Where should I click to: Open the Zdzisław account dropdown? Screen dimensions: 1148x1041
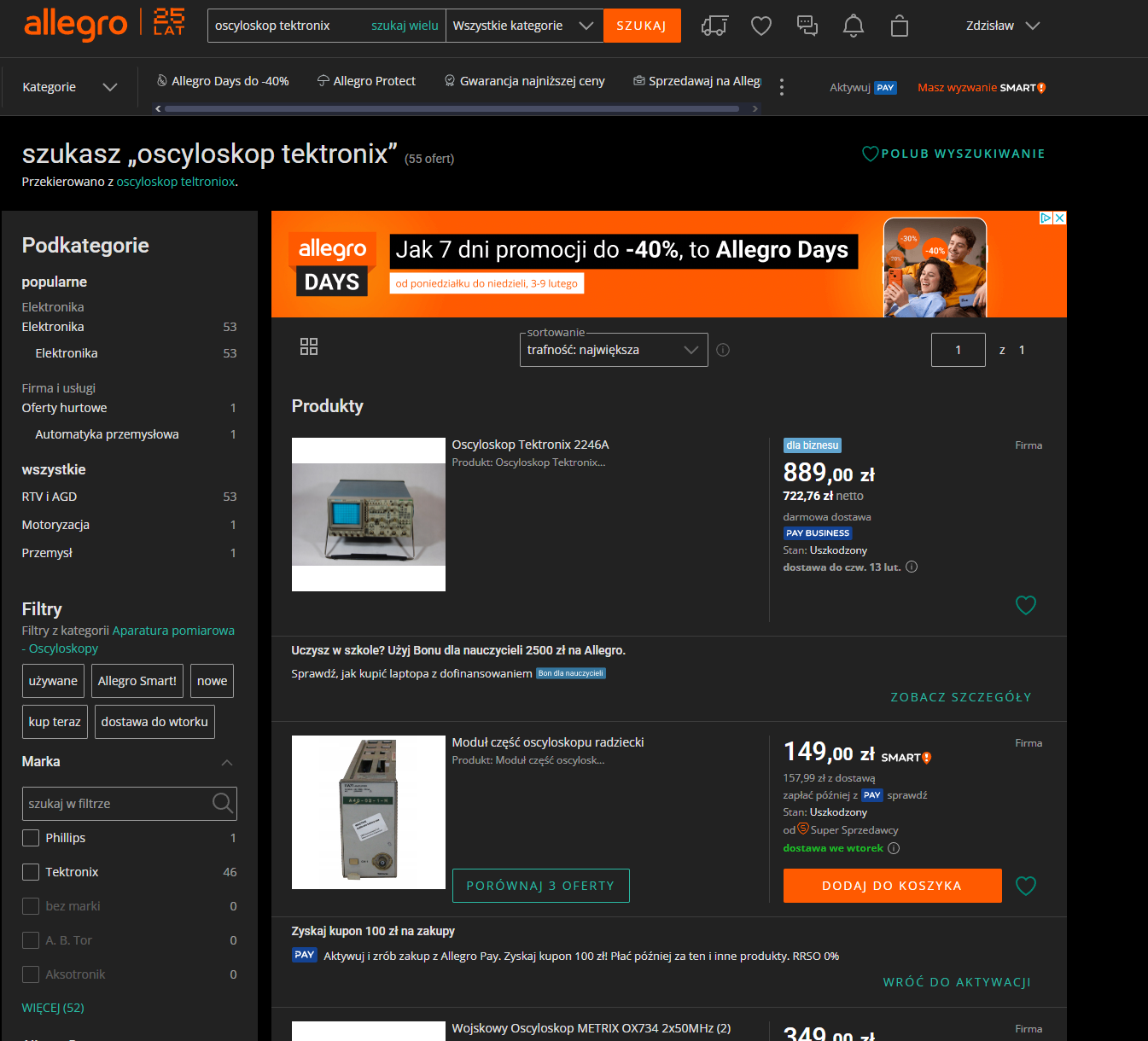point(1003,26)
